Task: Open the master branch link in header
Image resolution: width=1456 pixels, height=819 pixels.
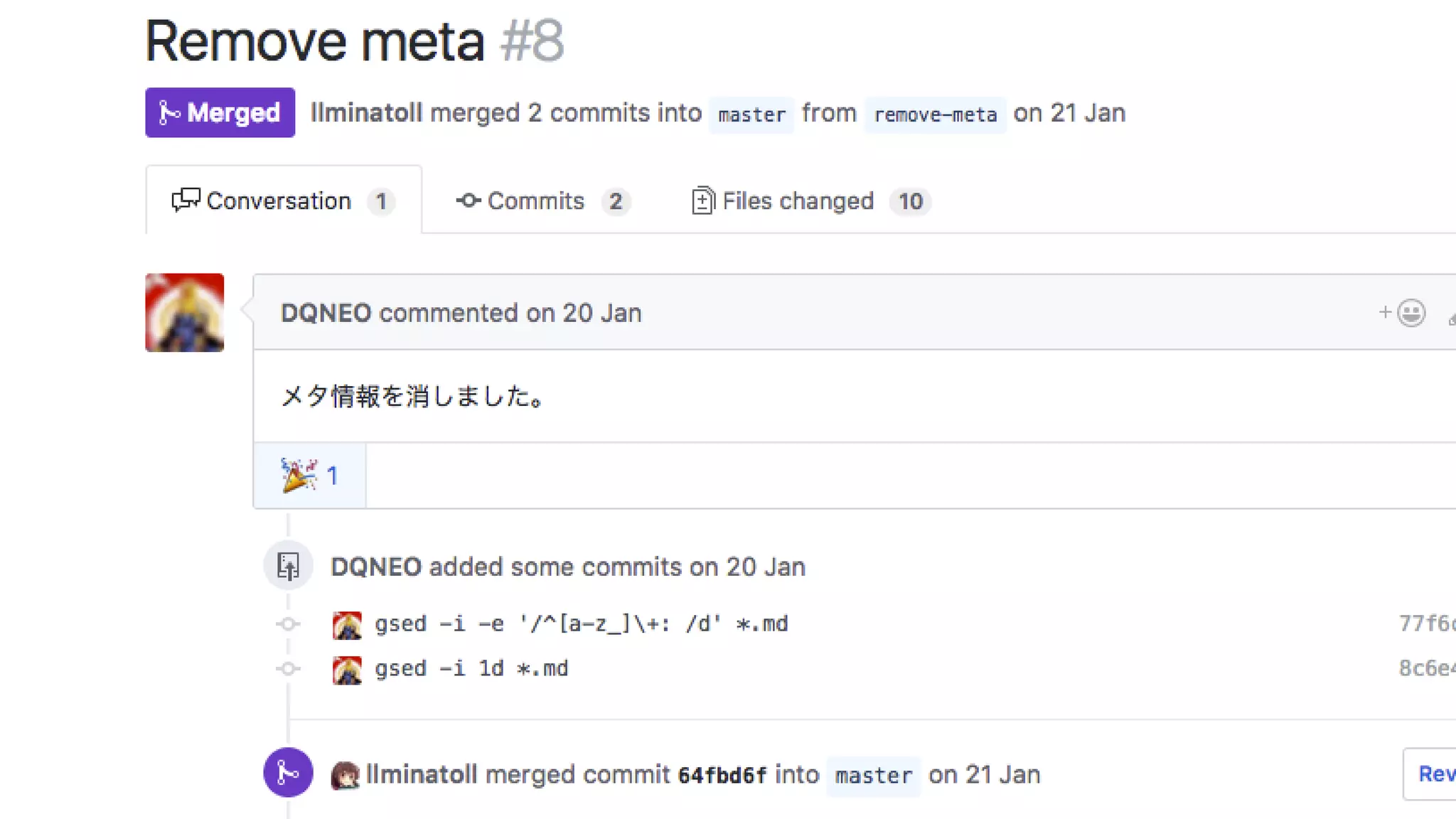Action: pyautogui.click(x=751, y=114)
